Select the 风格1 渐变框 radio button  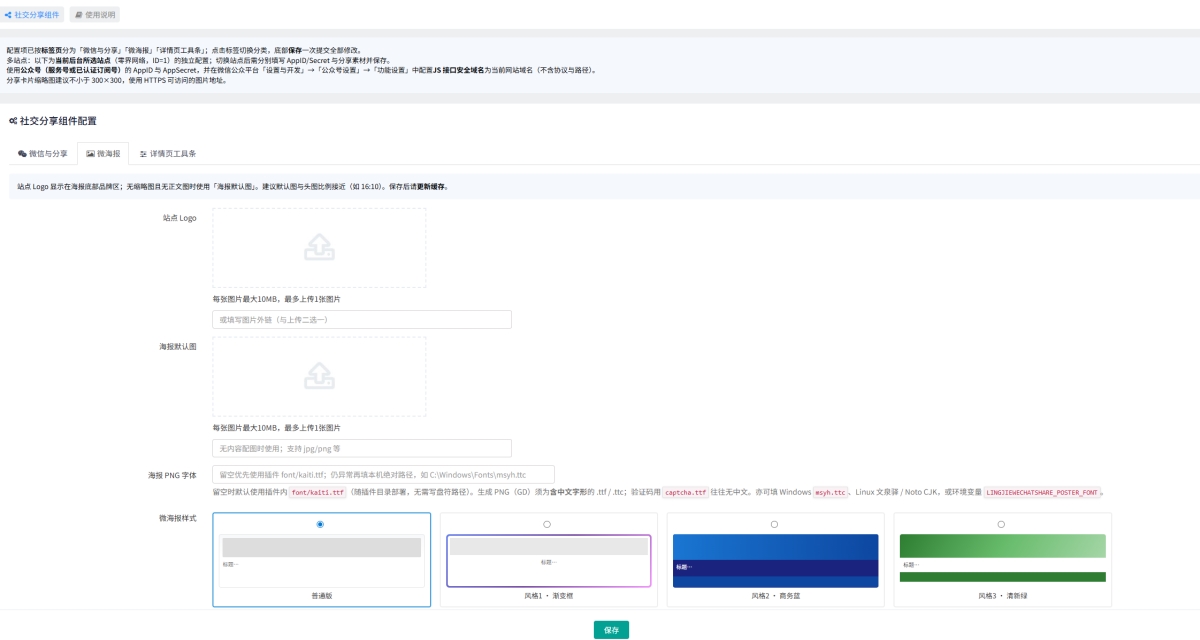pos(546,524)
